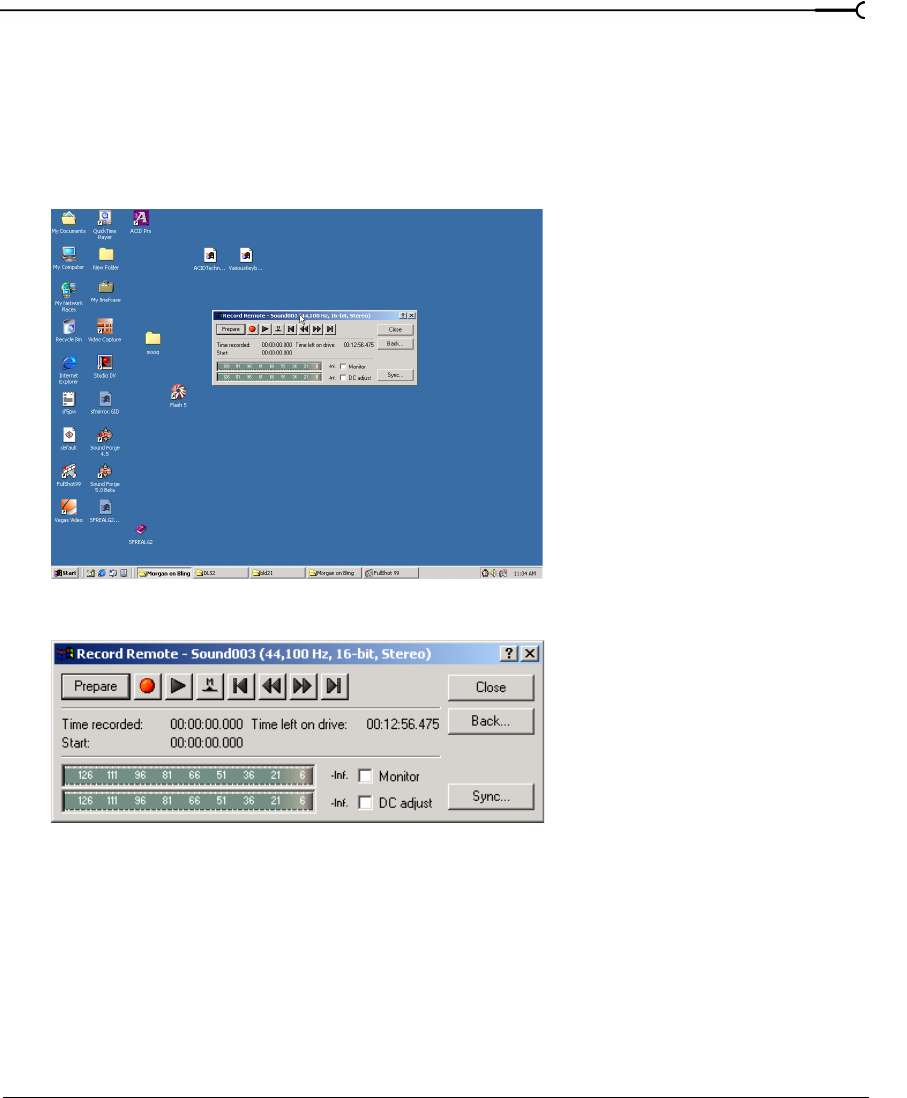Click Go to Start button in enlarged dialog
Screen dimensions: 907x1098
pos(240,686)
